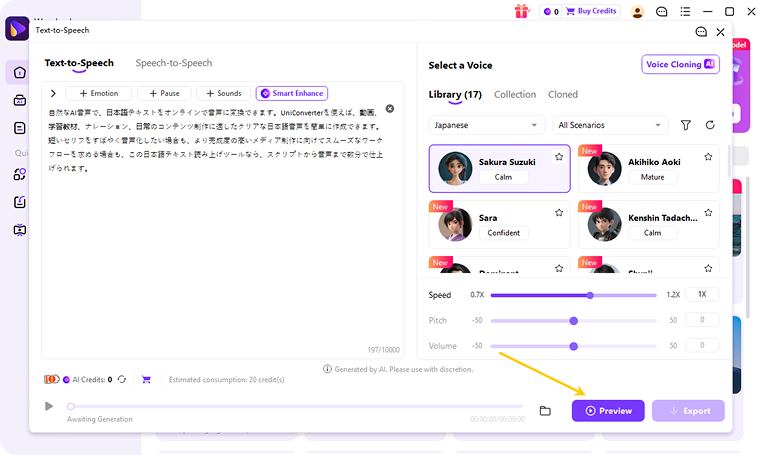Viewport: 764px width, 455px height.
Task: Open the main window support chat icon
Action: click(x=661, y=12)
